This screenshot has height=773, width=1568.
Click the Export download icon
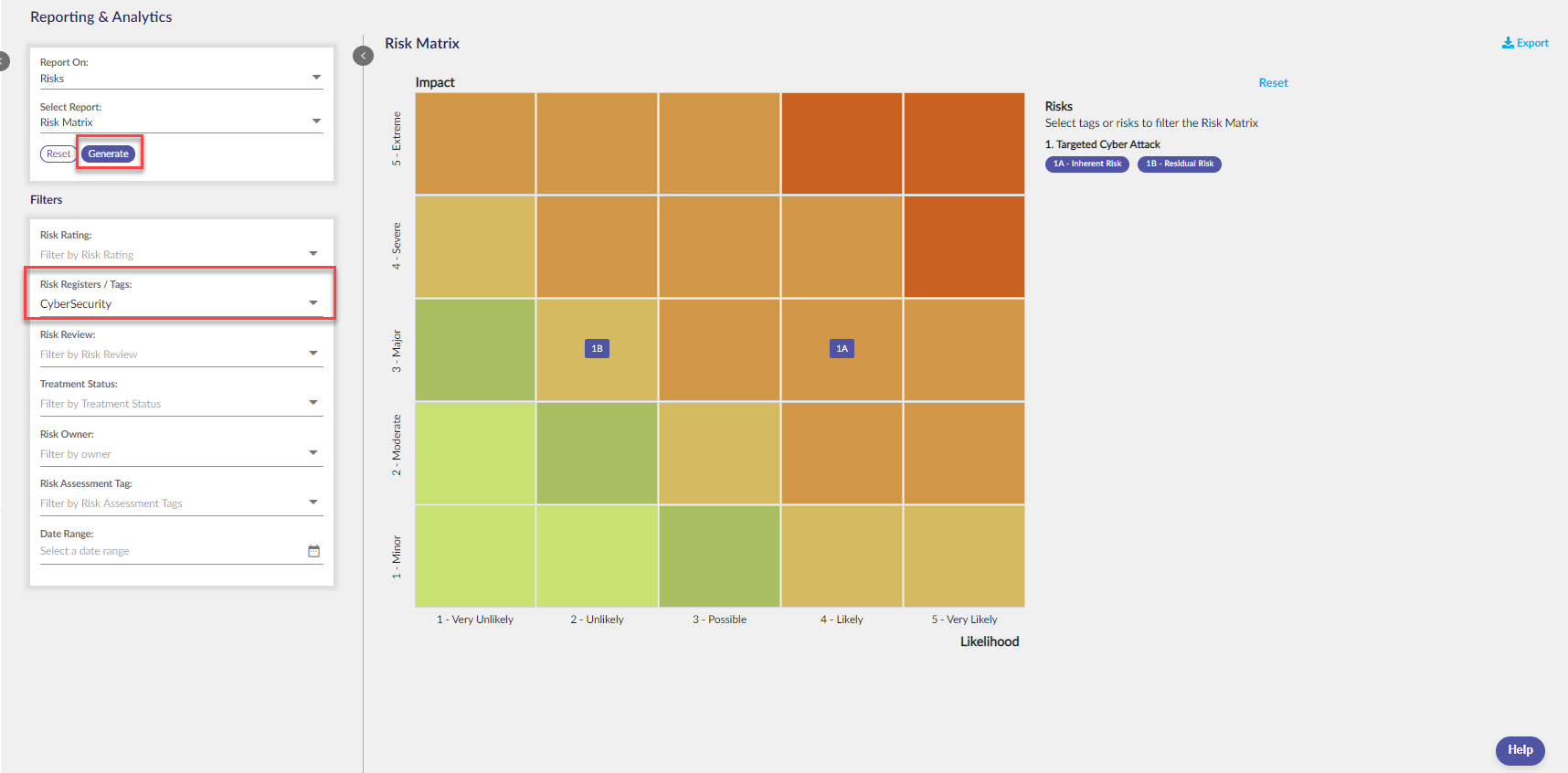pyautogui.click(x=1508, y=43)
